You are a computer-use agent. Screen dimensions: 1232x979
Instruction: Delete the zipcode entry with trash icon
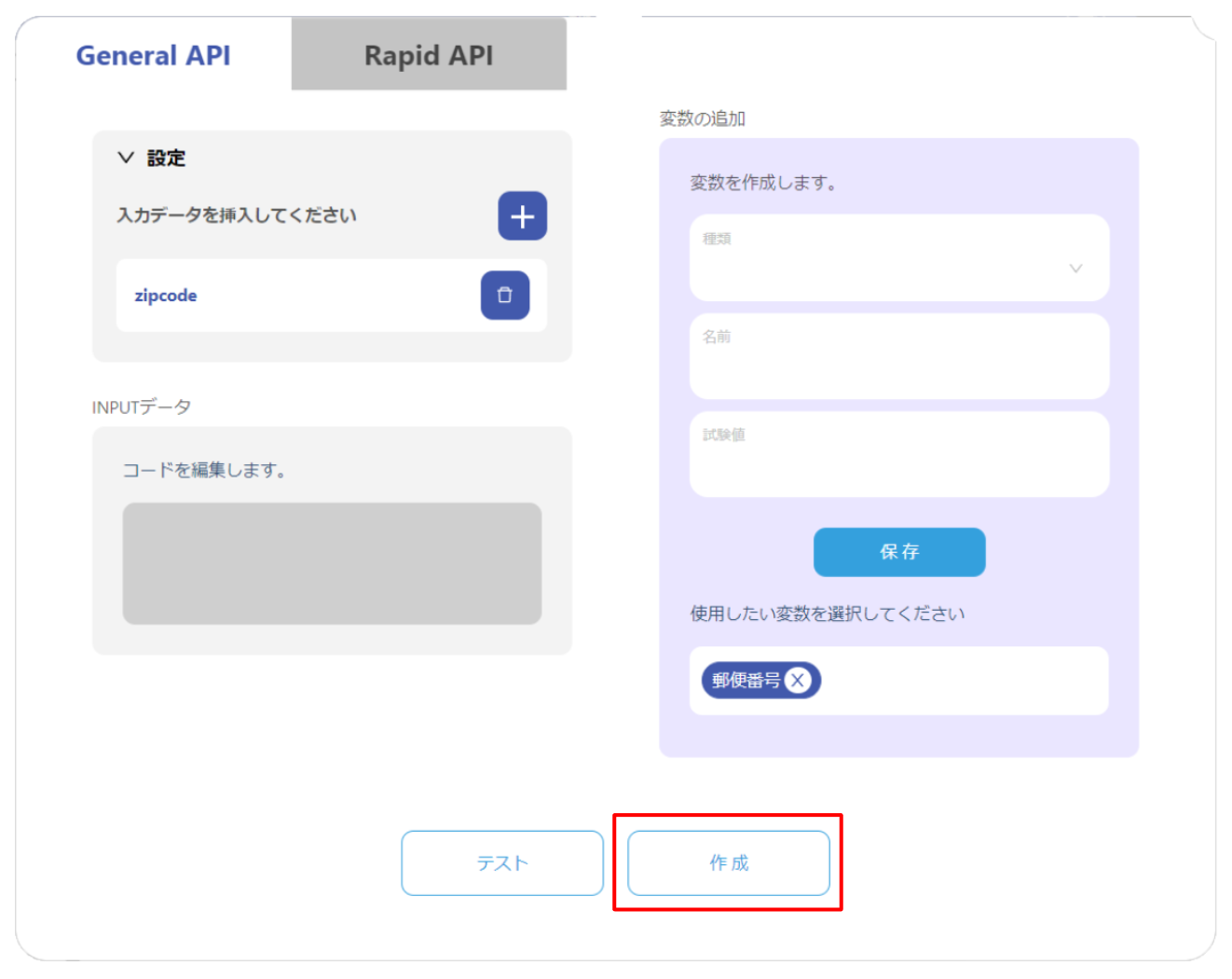coord(505,296)
